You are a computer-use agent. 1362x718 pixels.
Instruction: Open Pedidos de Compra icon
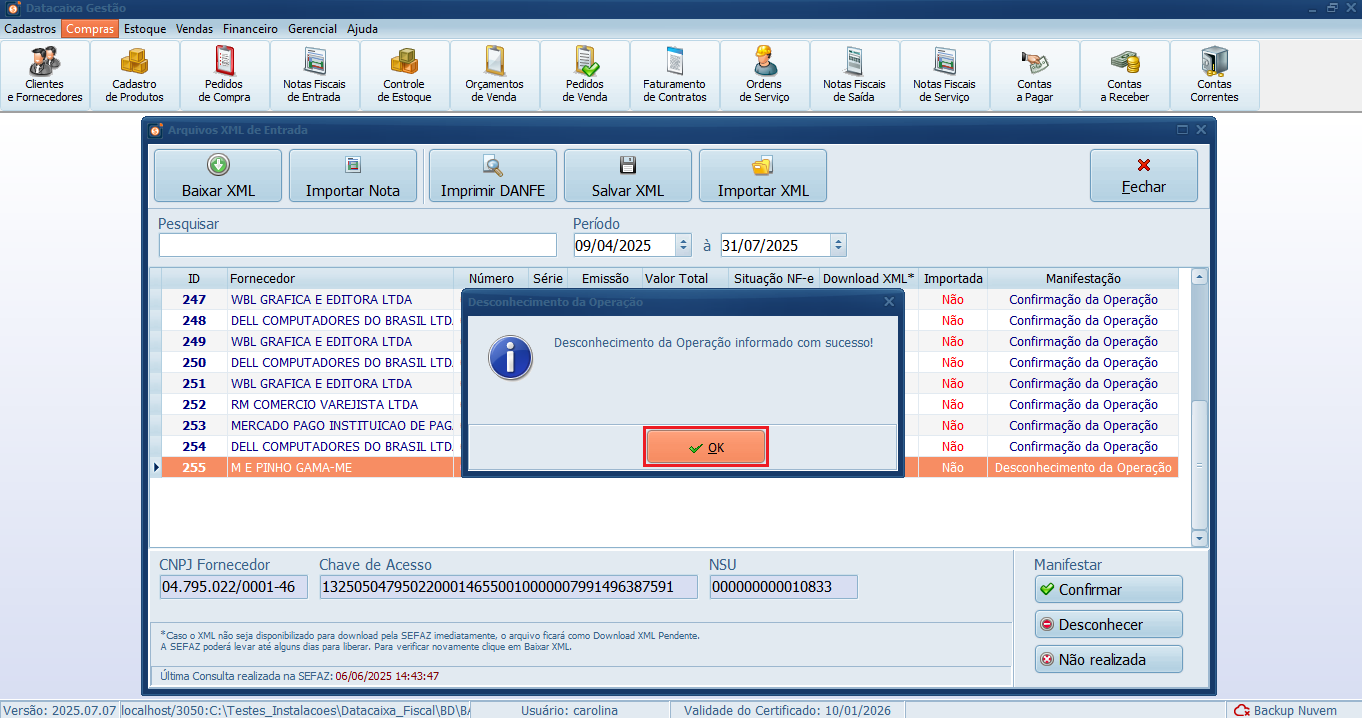click(x=224, y=75)
